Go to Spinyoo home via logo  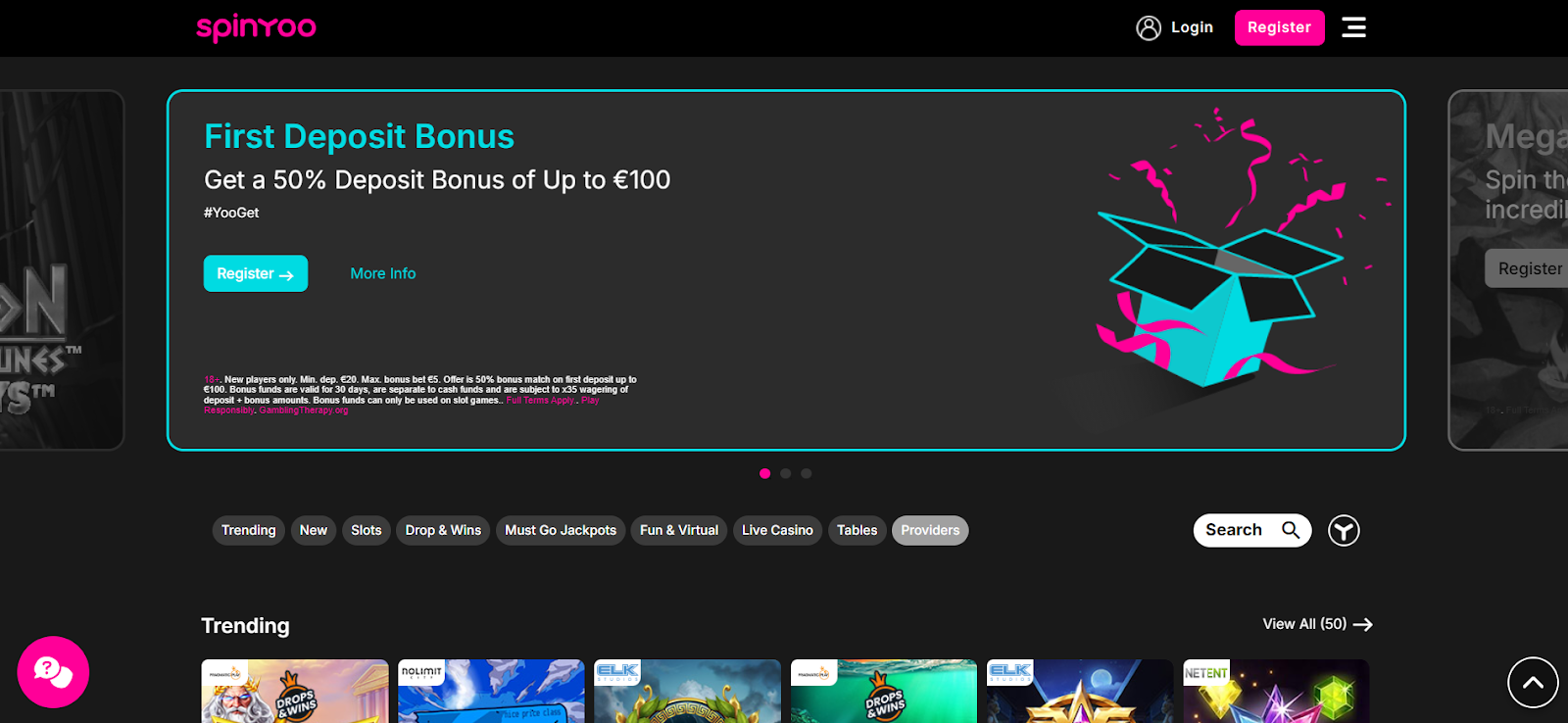pyautogui.click(x=256, y=28)
